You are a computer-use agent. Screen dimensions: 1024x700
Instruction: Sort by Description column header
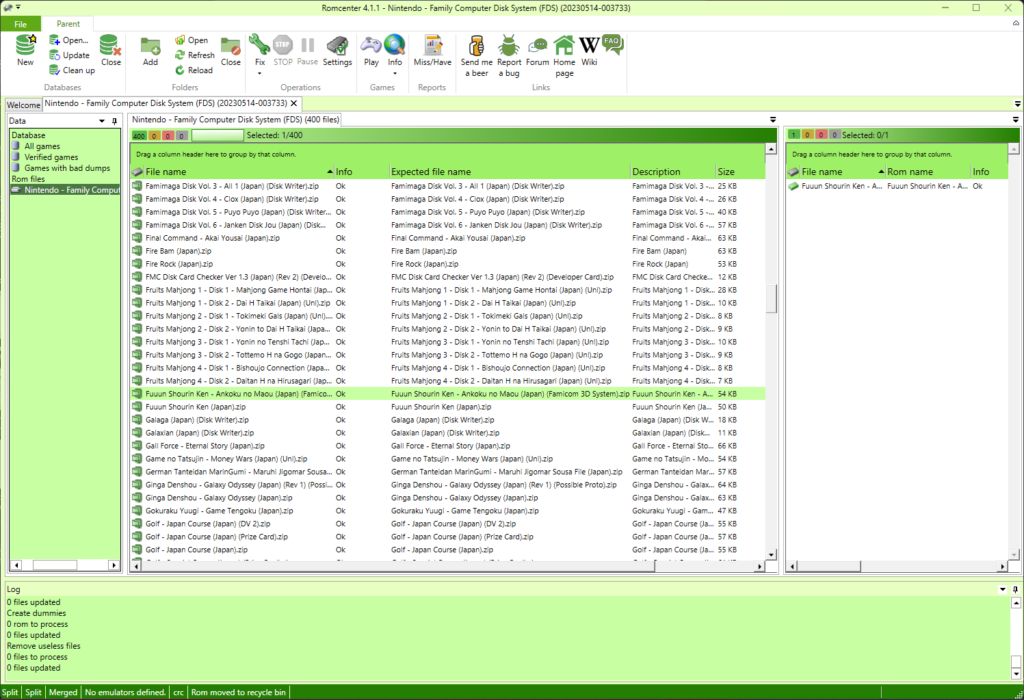(673, 172)
